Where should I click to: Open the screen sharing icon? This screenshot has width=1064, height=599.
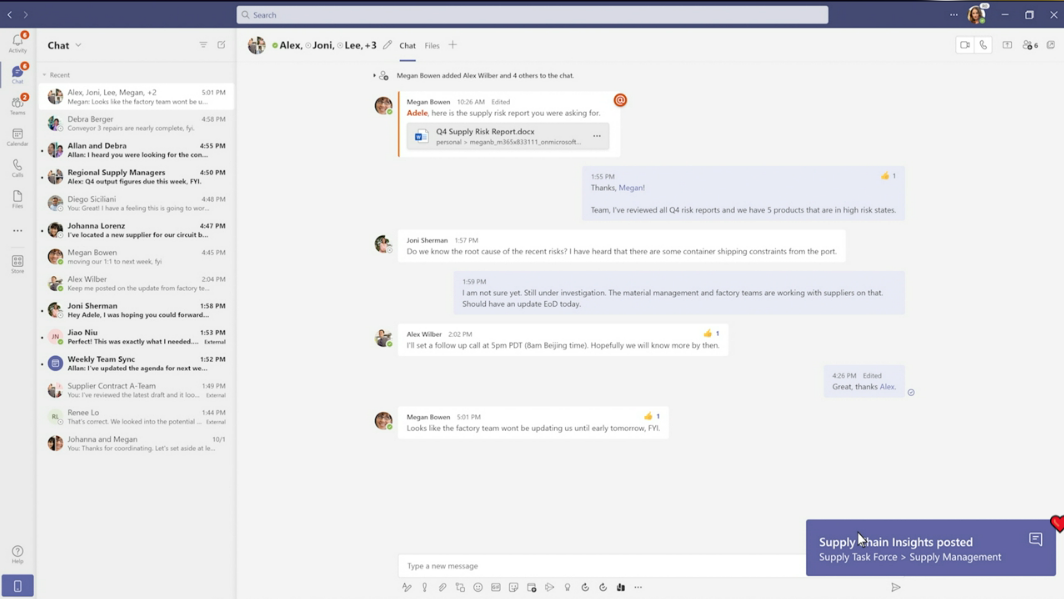click(1008, 45)
